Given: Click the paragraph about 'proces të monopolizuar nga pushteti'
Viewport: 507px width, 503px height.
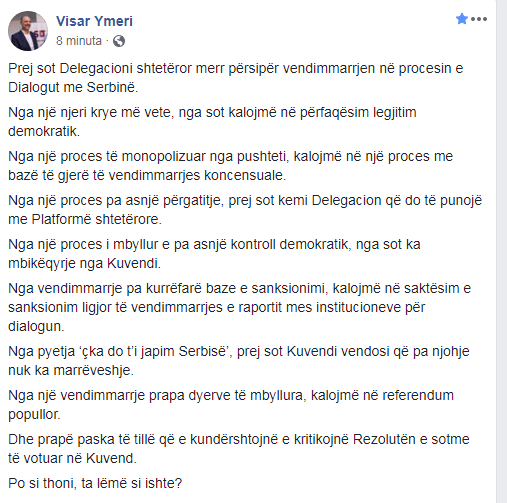Looking at the screenshot, I should pos(231,166).
